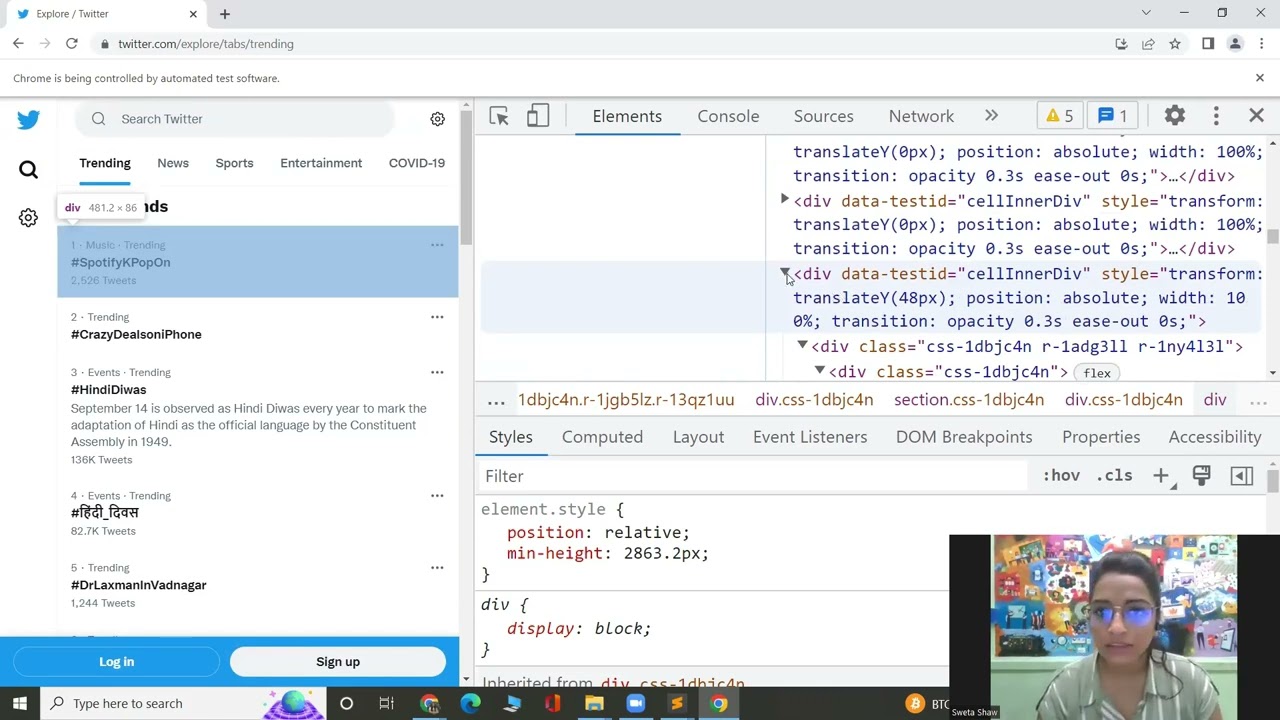
Task: Open Chrome profile avatar
Action: (x=1235, y=44)
